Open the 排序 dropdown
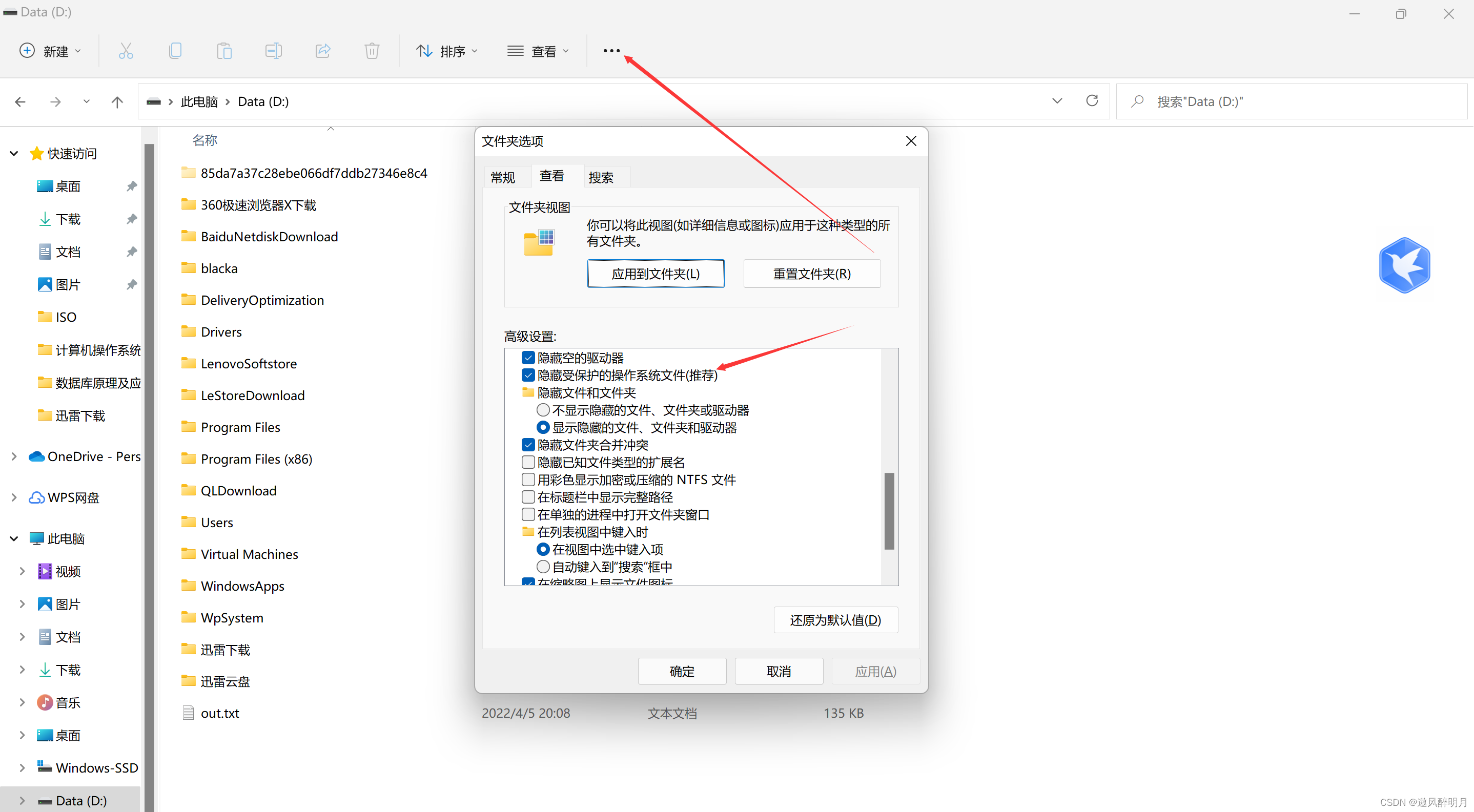Screen dimensions: 1474x812 point(447,50)
